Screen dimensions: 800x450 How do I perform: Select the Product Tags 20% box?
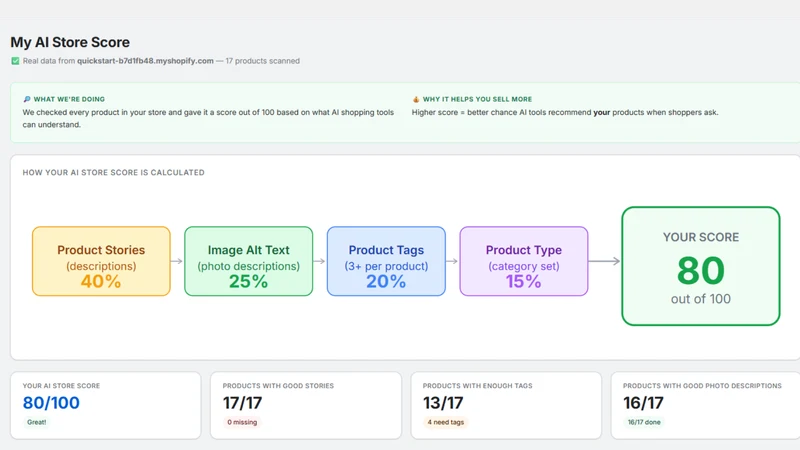(386, 261)
